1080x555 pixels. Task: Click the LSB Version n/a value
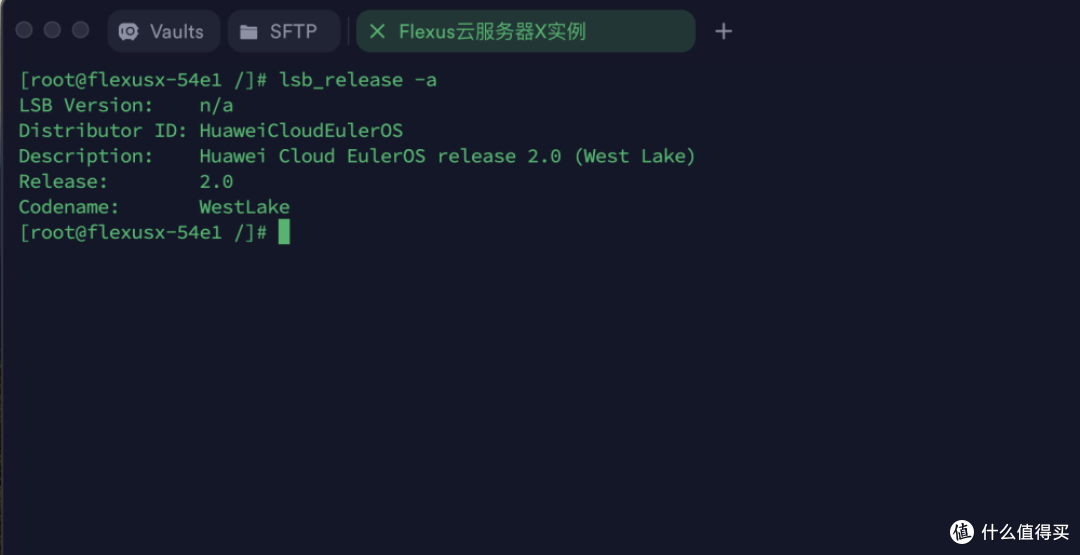pos(216,105)
